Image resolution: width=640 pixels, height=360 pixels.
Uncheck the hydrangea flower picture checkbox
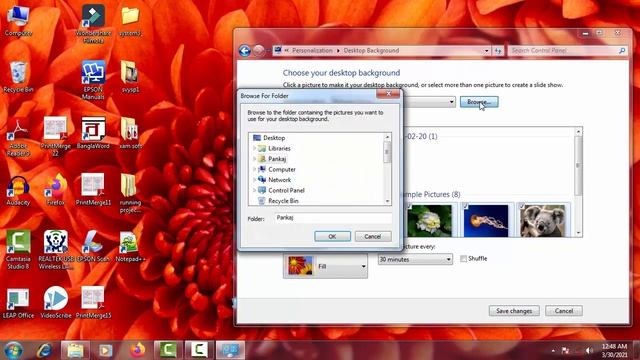point(409,207)
